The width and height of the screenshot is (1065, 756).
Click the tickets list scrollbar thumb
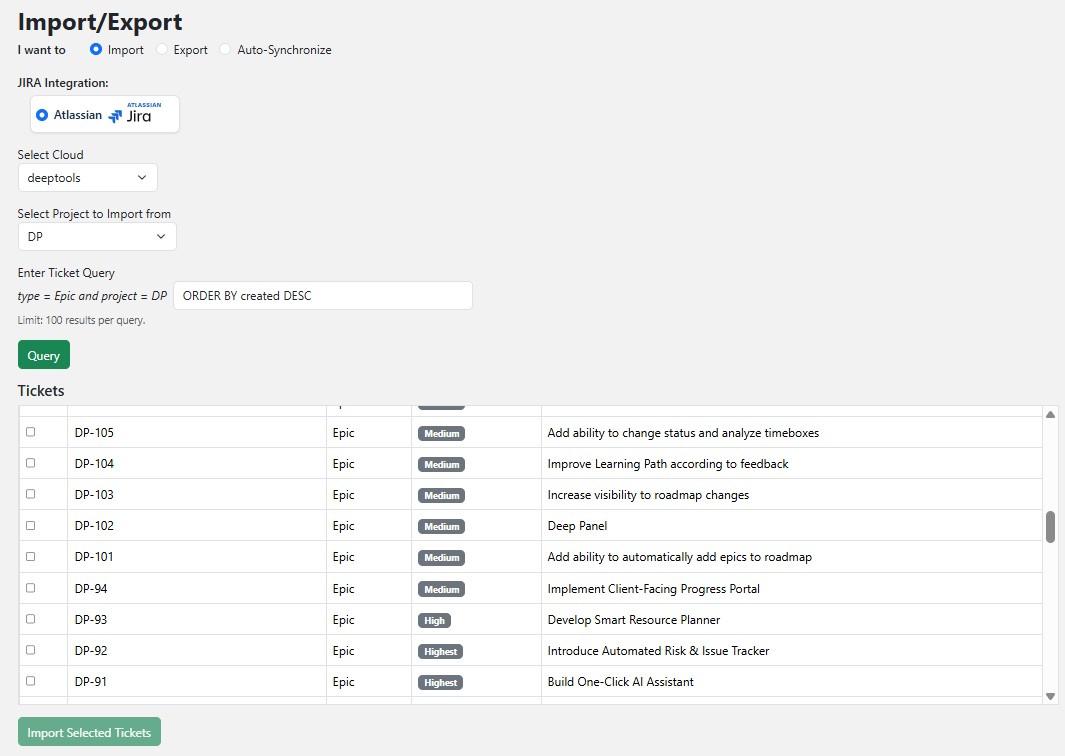point(1050,527)
